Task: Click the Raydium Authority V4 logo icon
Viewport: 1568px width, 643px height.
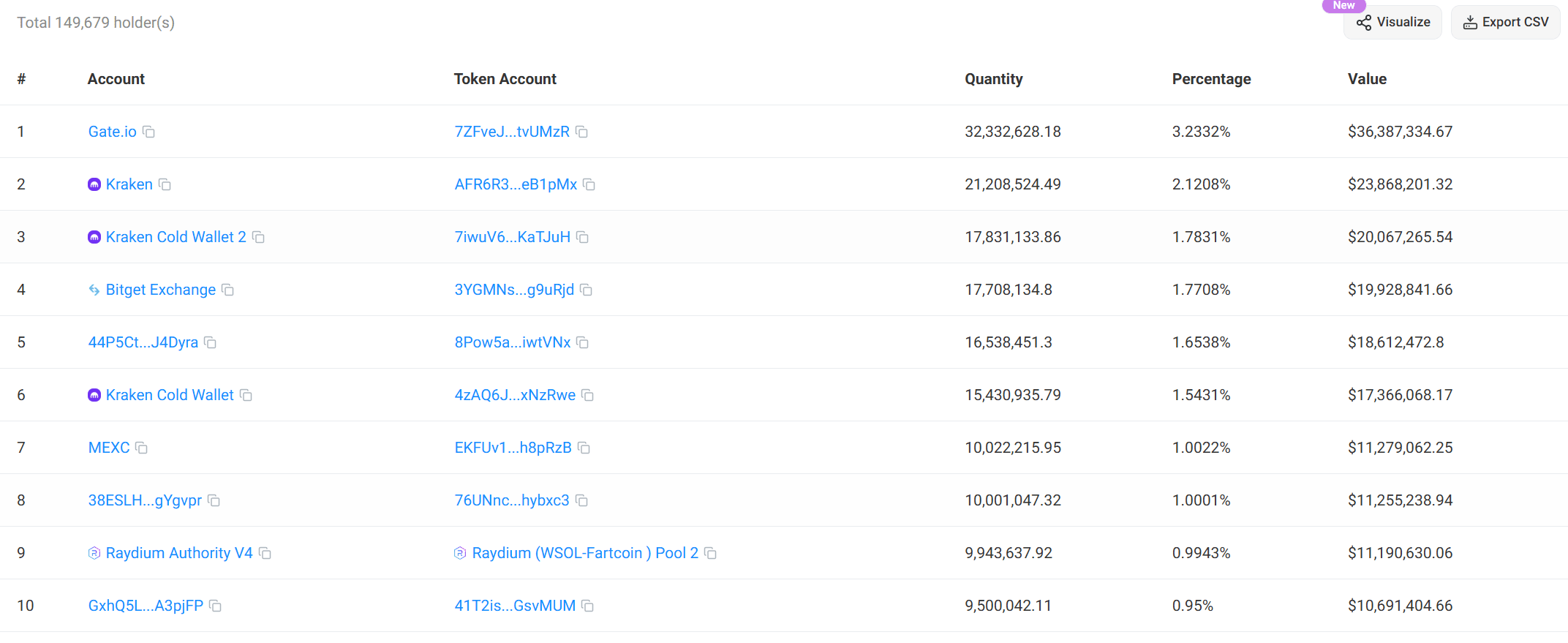Action: [94, 553]
